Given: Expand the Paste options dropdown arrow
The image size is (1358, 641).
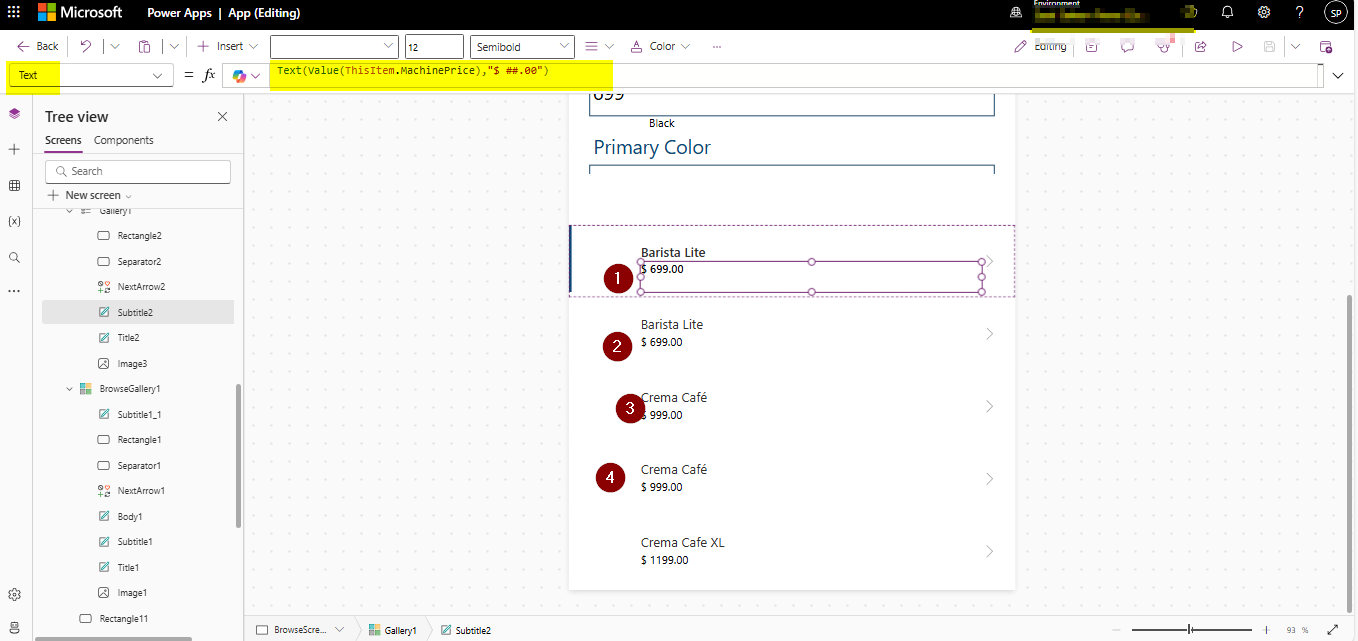Looking at the screenshot, I should (174, 46).
